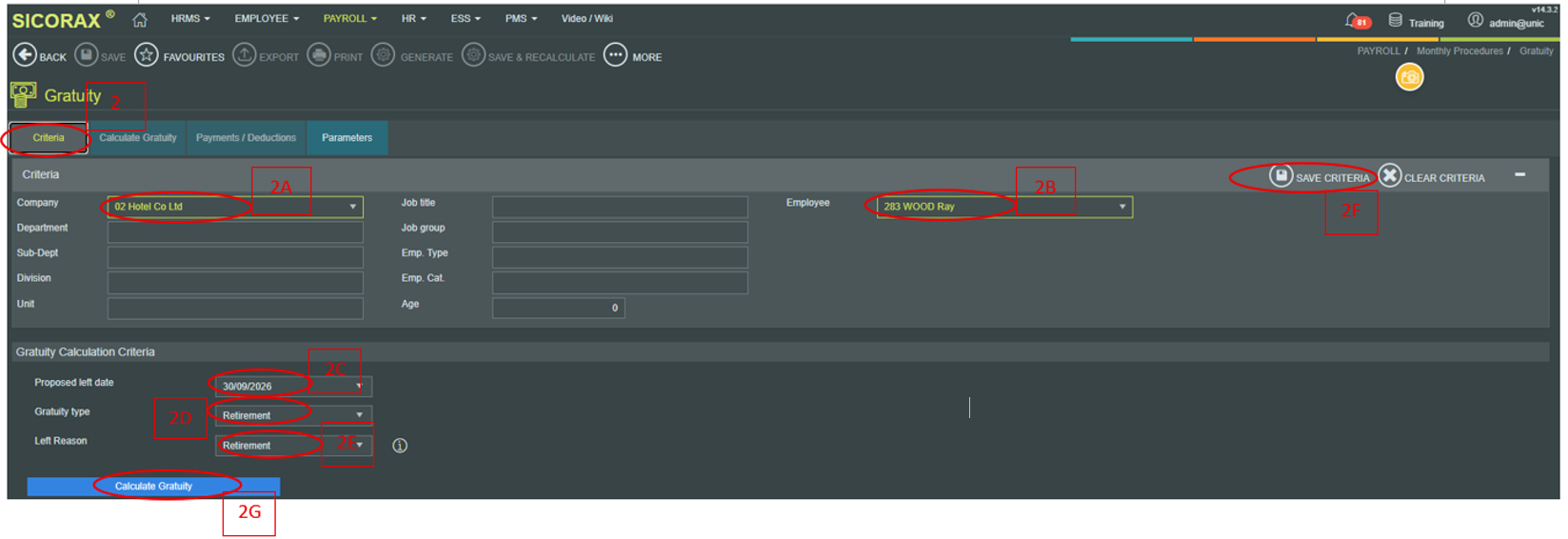Go back using the BACK arrow icon
This screenshot has width=1568, height=539.
pyautogui.click(x=25, y=55)
